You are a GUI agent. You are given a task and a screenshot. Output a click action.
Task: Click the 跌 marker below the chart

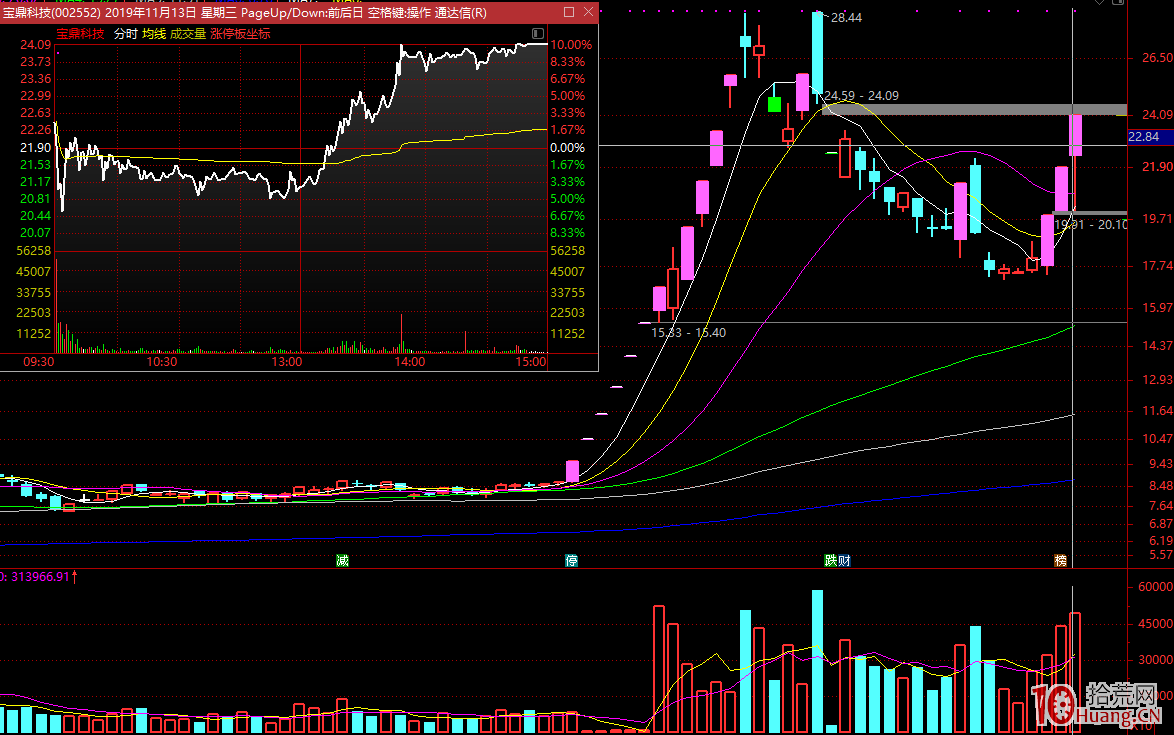click(x=830, y=561)
